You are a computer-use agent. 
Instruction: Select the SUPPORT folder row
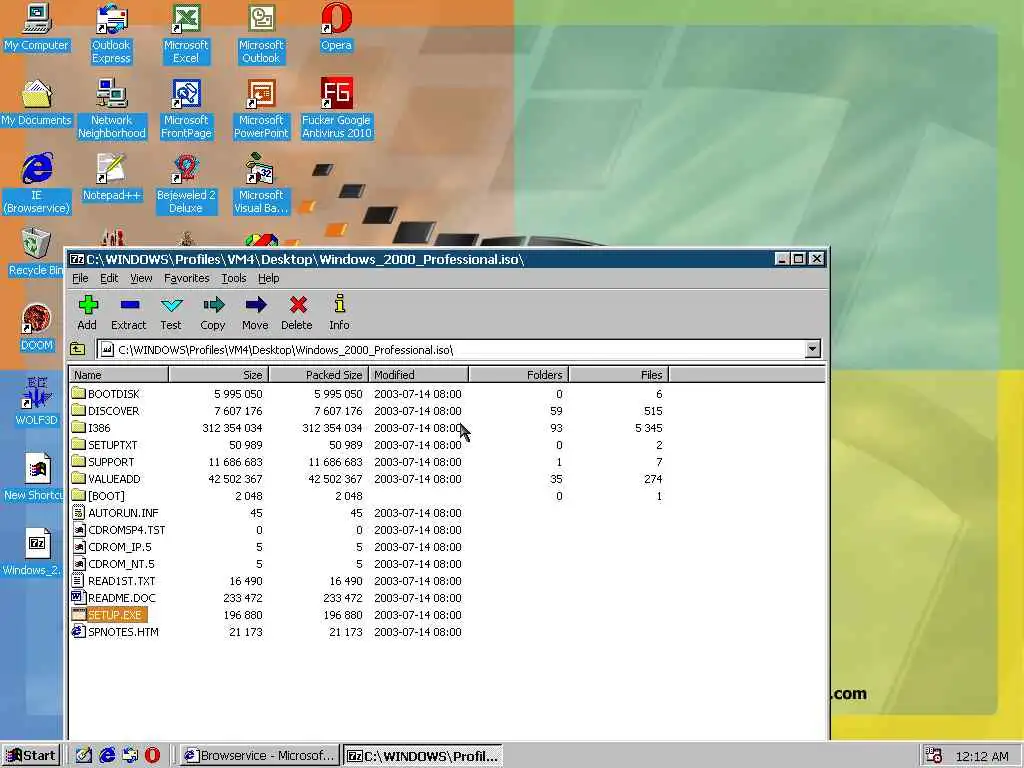(367, 462)
